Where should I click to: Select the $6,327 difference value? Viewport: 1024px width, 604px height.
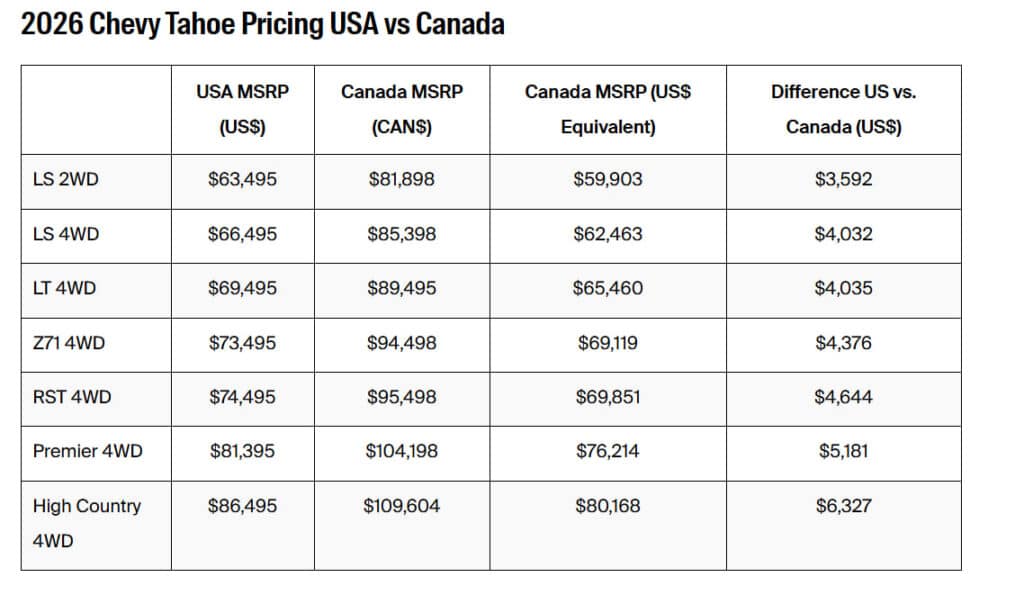(x=844, y=506)
